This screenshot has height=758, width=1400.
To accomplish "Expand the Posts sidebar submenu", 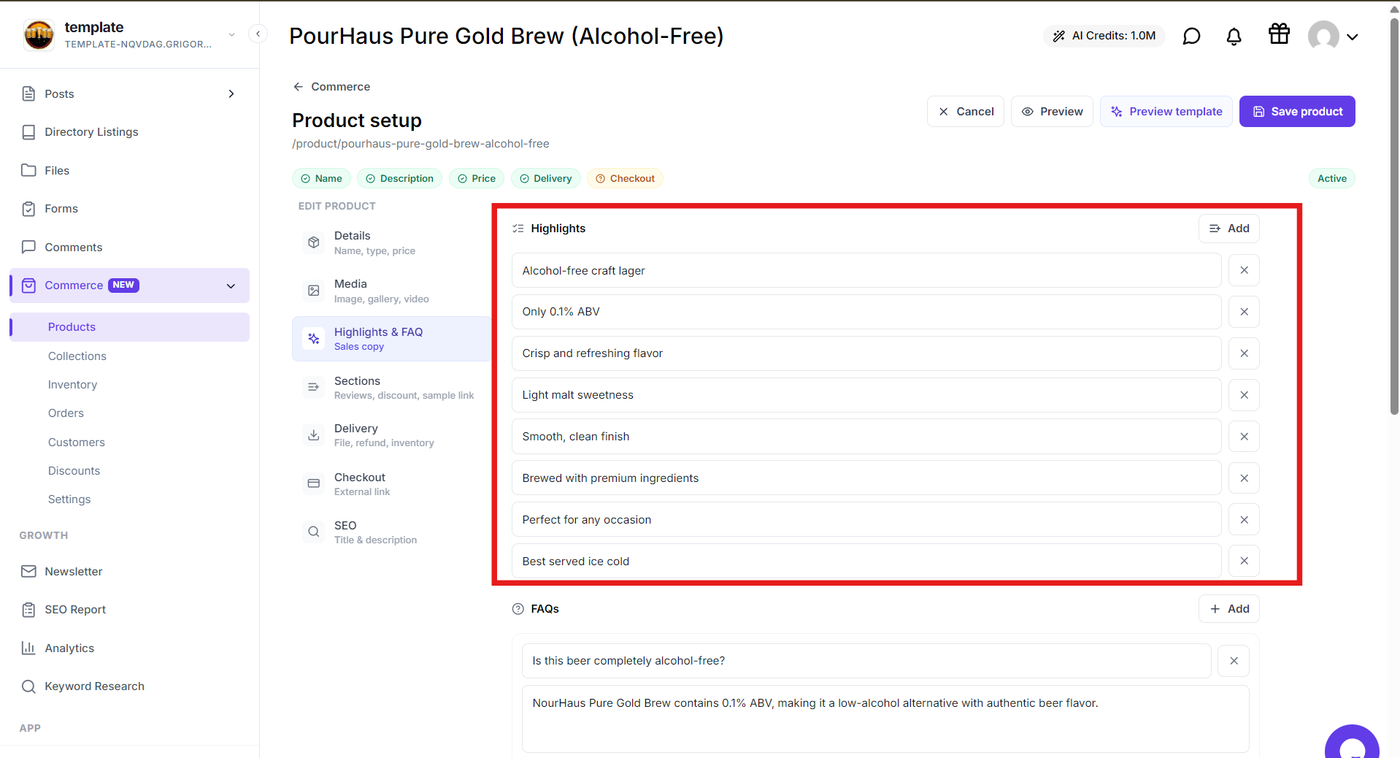I will [231, 94].
